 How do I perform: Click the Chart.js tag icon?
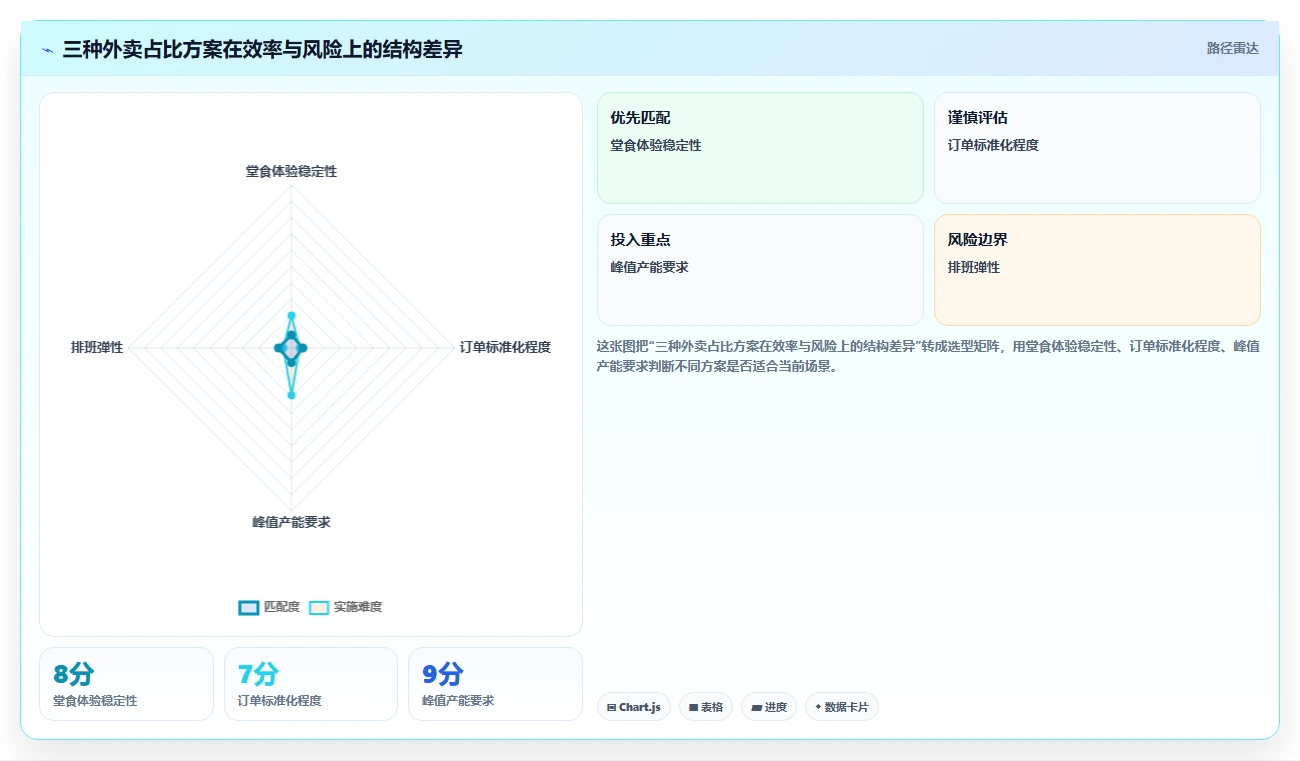[611, 707]
